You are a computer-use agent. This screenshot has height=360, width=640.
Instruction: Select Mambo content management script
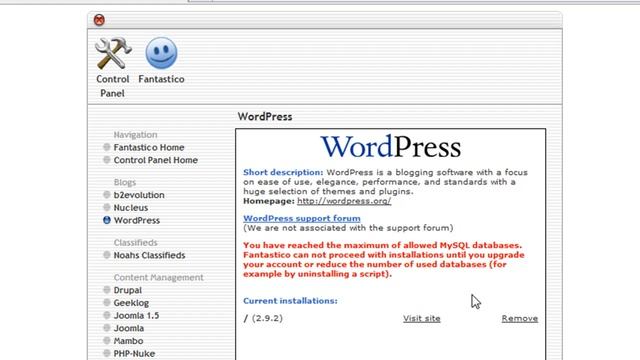pos(128,341)
